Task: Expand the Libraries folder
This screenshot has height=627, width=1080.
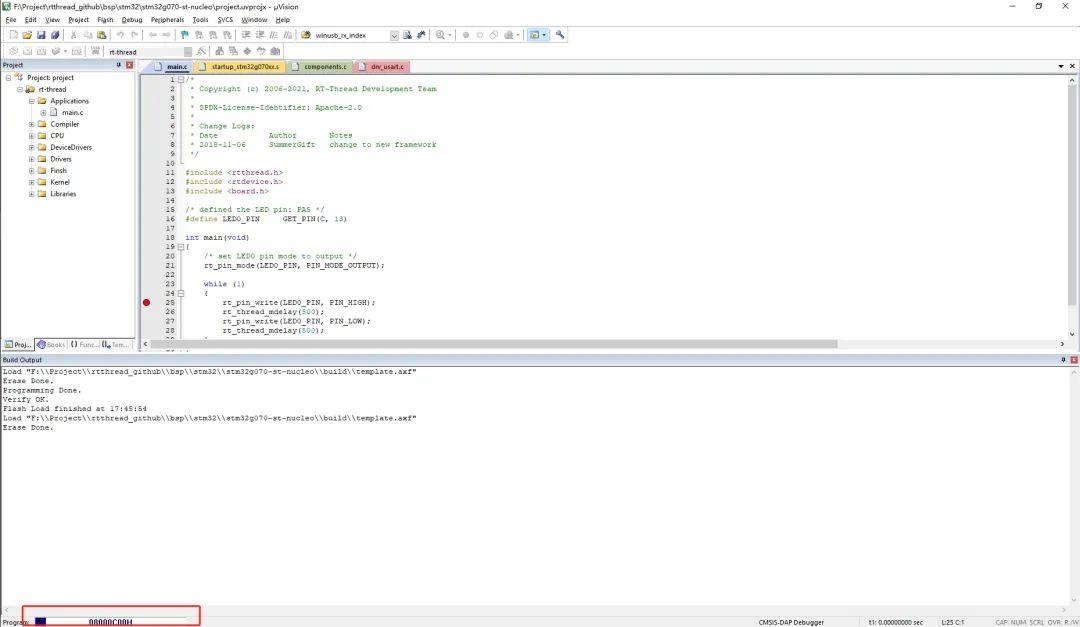Action: (32, 194)
